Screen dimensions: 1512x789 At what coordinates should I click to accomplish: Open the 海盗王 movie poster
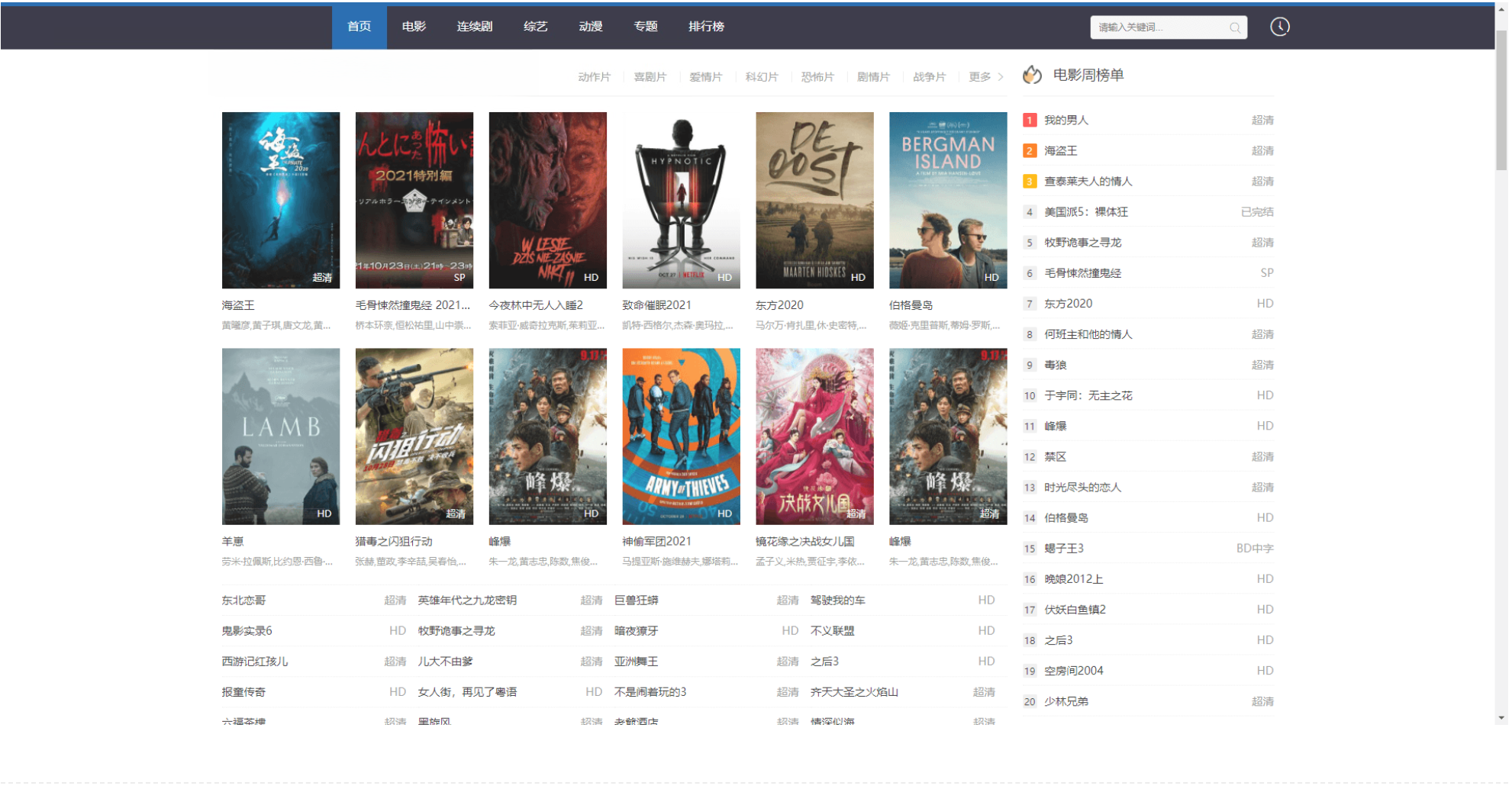click(x=281, y=200)
